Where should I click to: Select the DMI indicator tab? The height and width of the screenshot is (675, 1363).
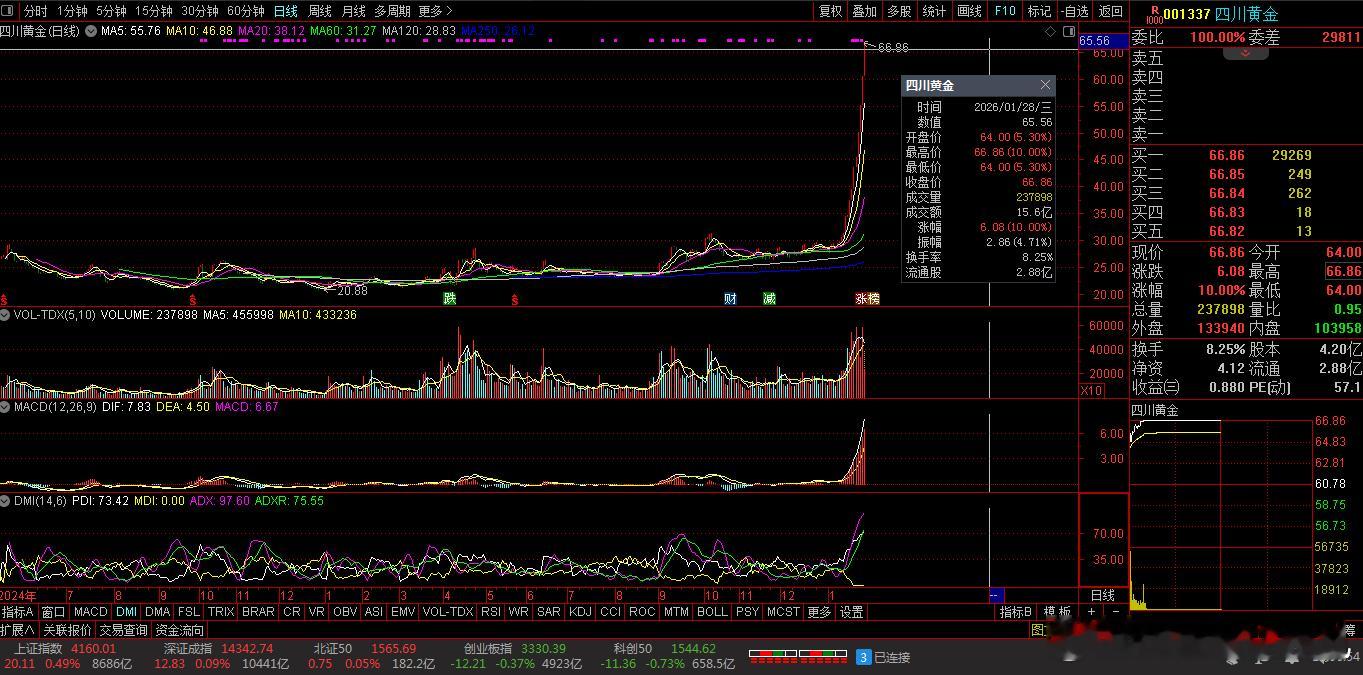[x=126, y=612]
